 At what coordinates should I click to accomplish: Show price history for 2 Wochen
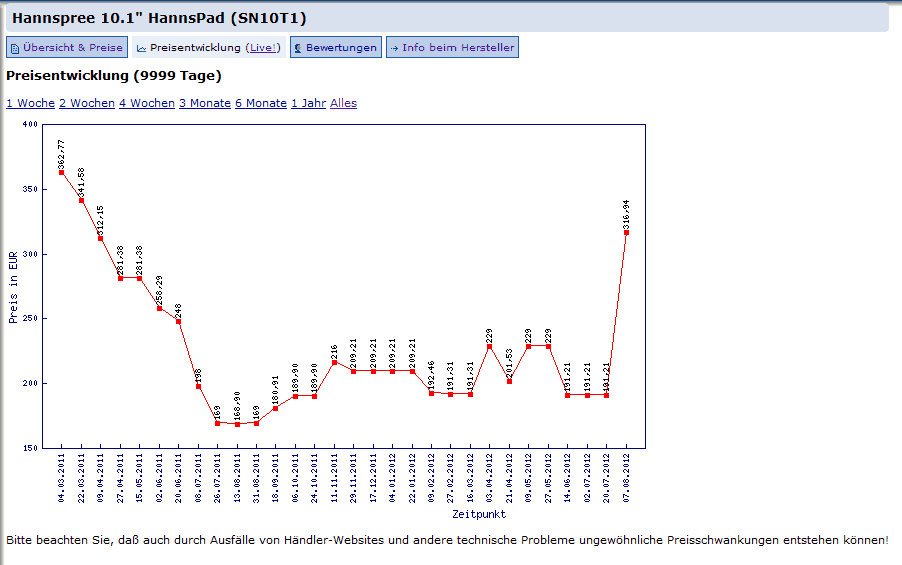click(x=87, y=103)
